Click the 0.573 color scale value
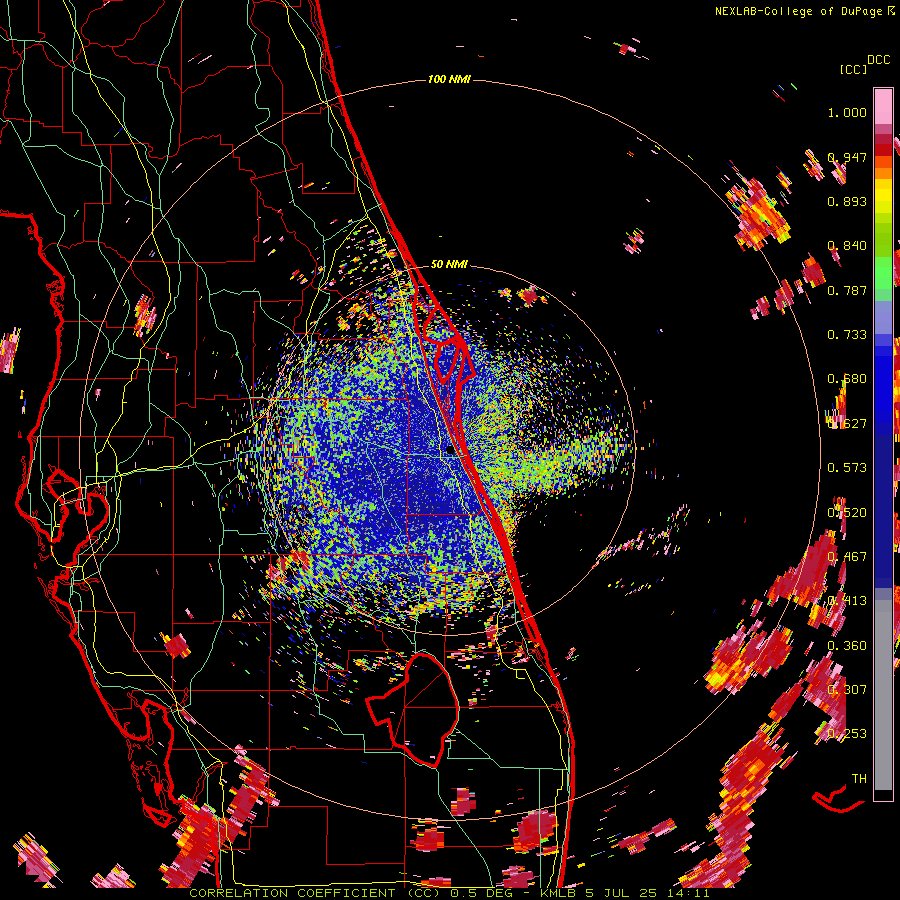 click(847, 468)
